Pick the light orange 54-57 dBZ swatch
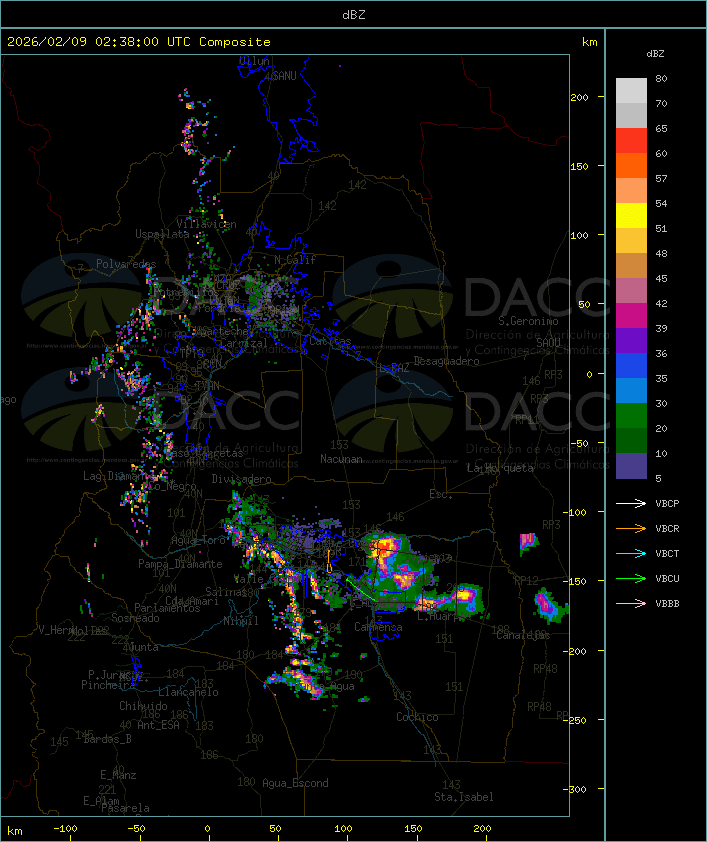The width and height of the screenshot is (707, 842). pyautogui.click(x=631, y=191)
